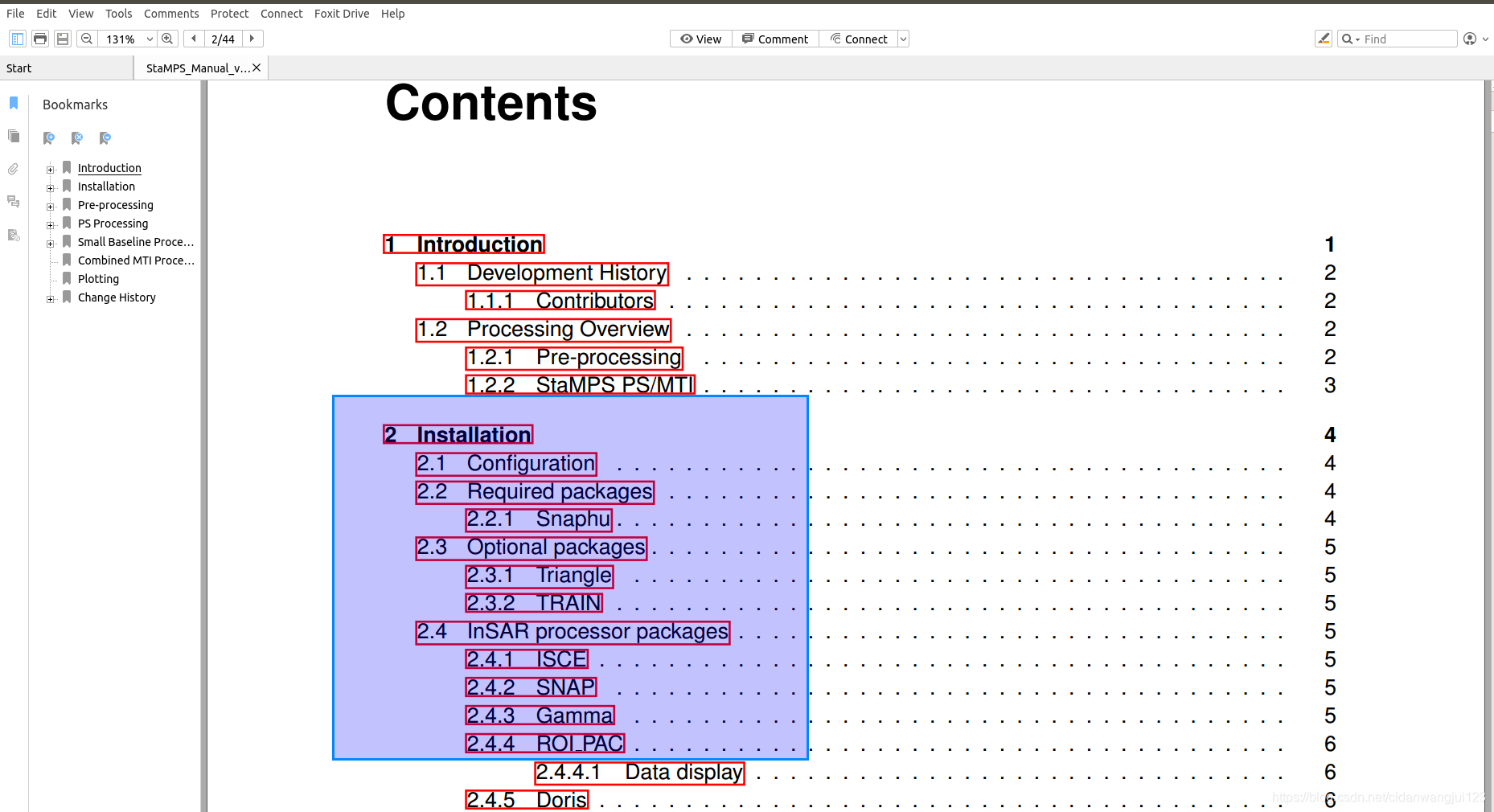Image resolution: width=1494 pixels, height=812 pixels.
Task: Click the View mode button
Action: click(x=701, y=39)
